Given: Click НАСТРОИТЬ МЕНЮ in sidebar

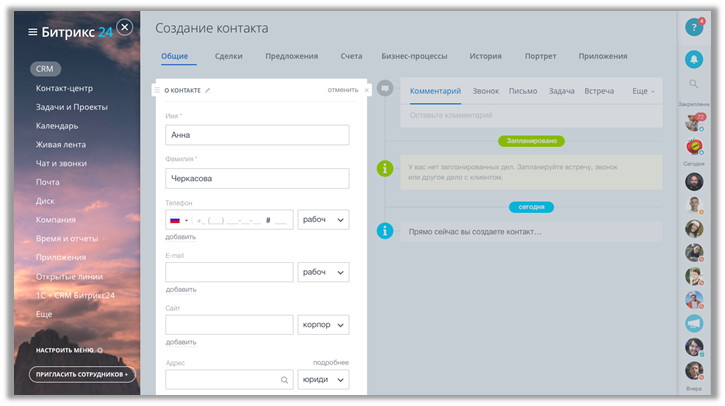Looking at the screenshot, I should [65, 350].
